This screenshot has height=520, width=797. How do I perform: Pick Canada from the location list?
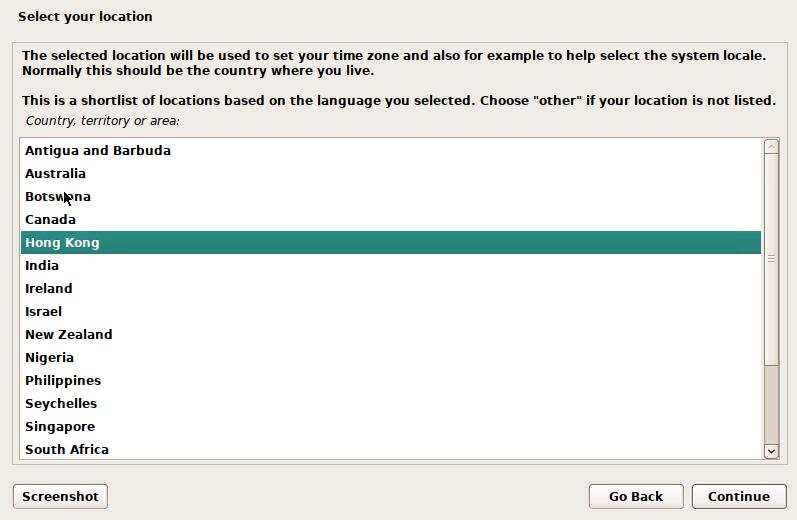tap(51, 220)
